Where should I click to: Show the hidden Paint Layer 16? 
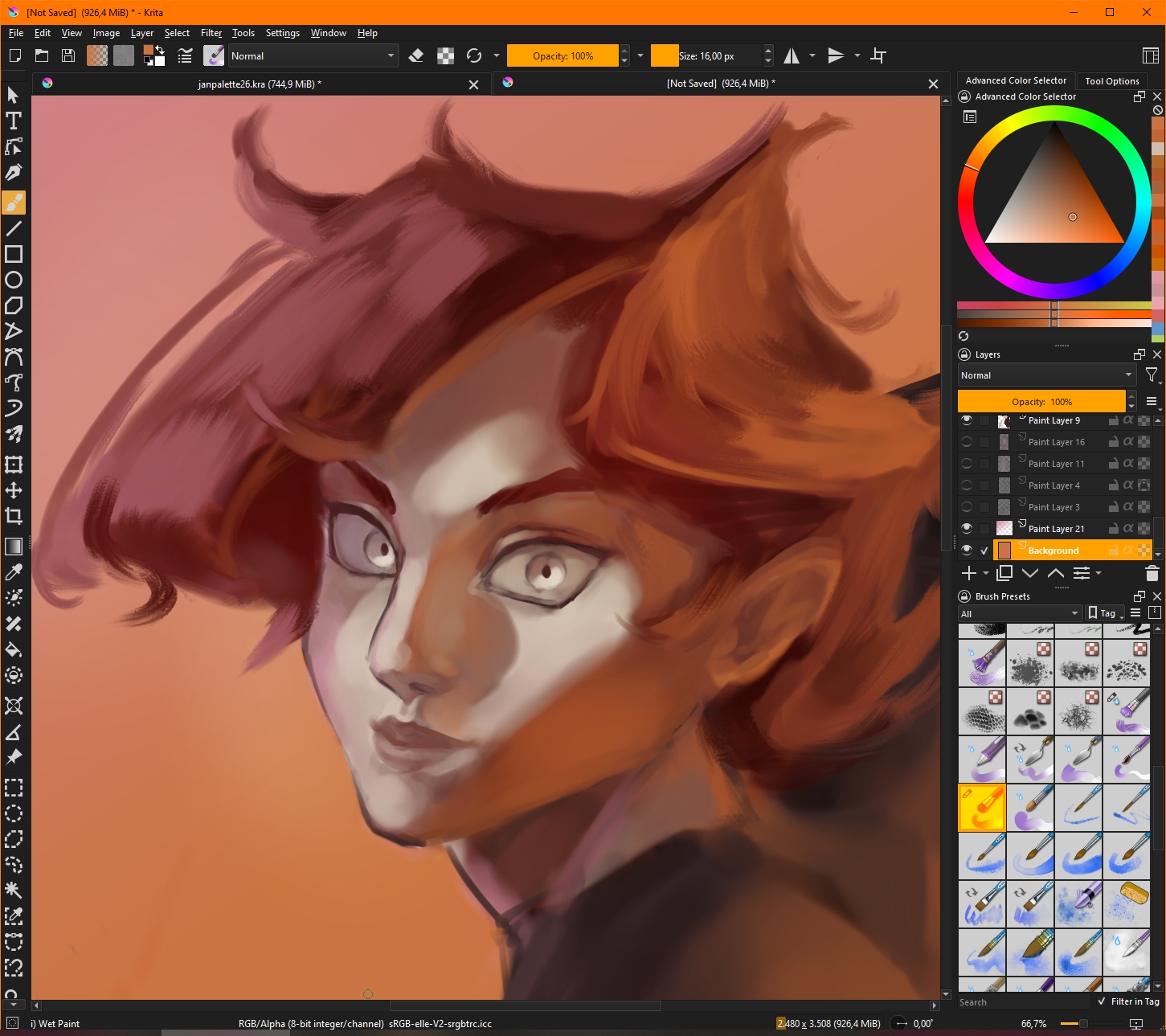(x=967, y=442)
